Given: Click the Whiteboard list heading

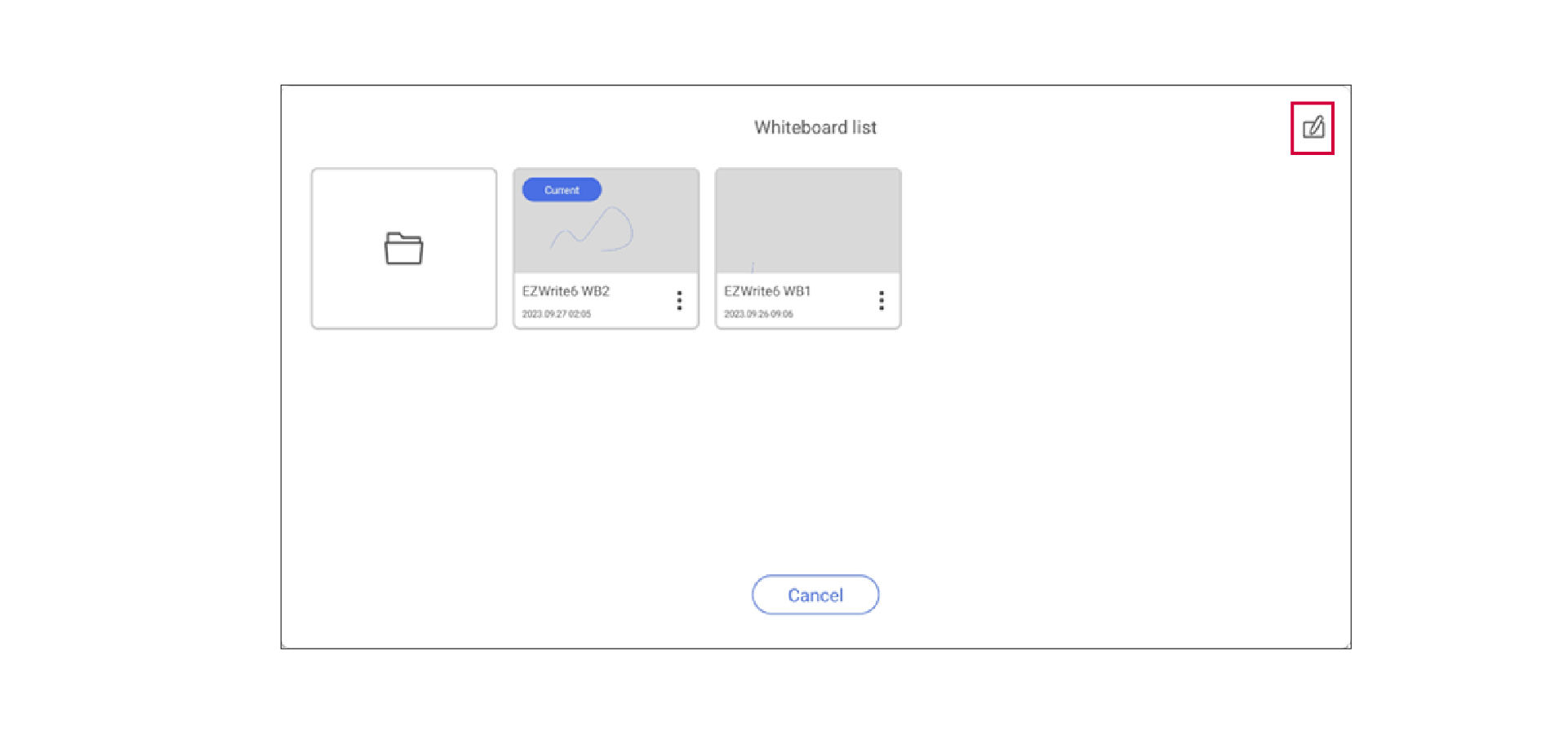Looking at the screenshot, I should [815, 127].
